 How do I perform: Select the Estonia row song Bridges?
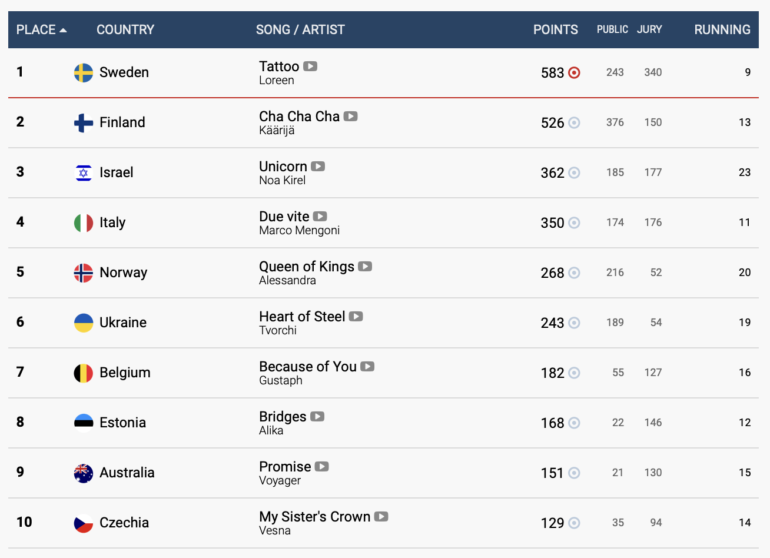click(283, 417)
